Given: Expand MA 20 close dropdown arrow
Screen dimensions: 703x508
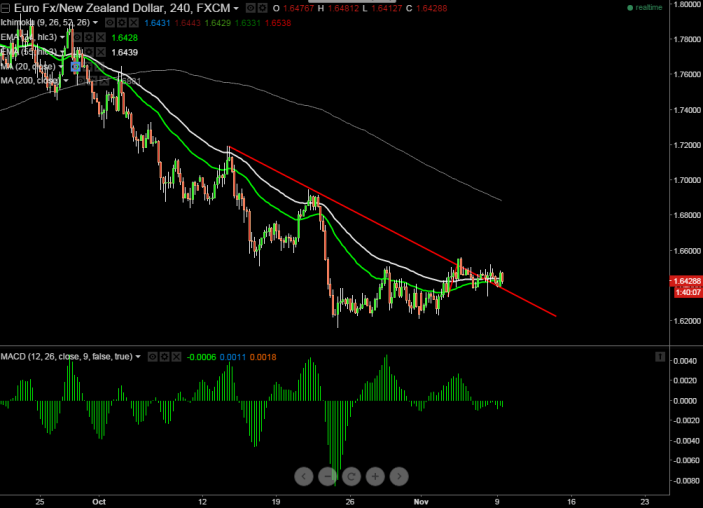Looking at the screenshot, I should tap(61, 67).
